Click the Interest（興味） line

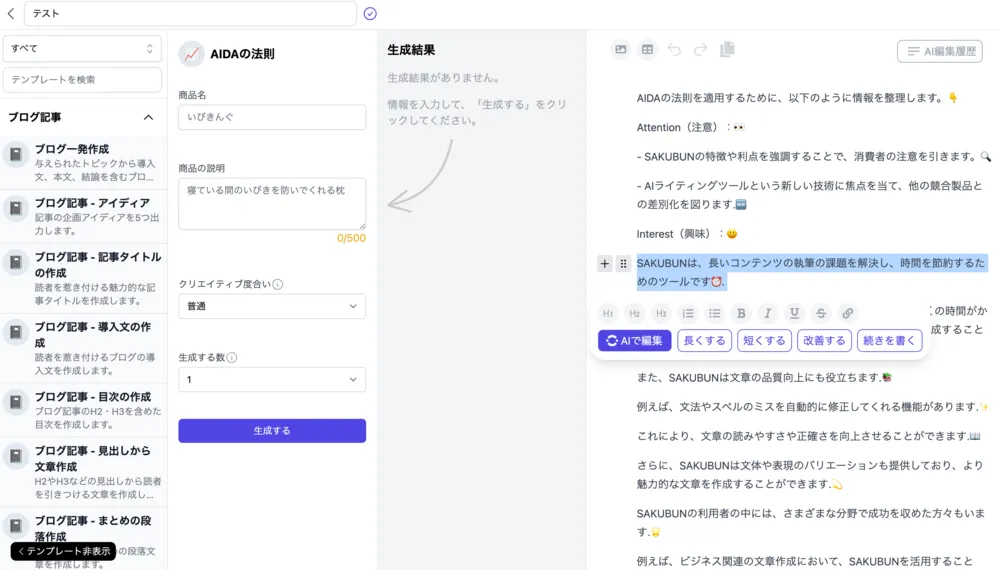point(687,234)
